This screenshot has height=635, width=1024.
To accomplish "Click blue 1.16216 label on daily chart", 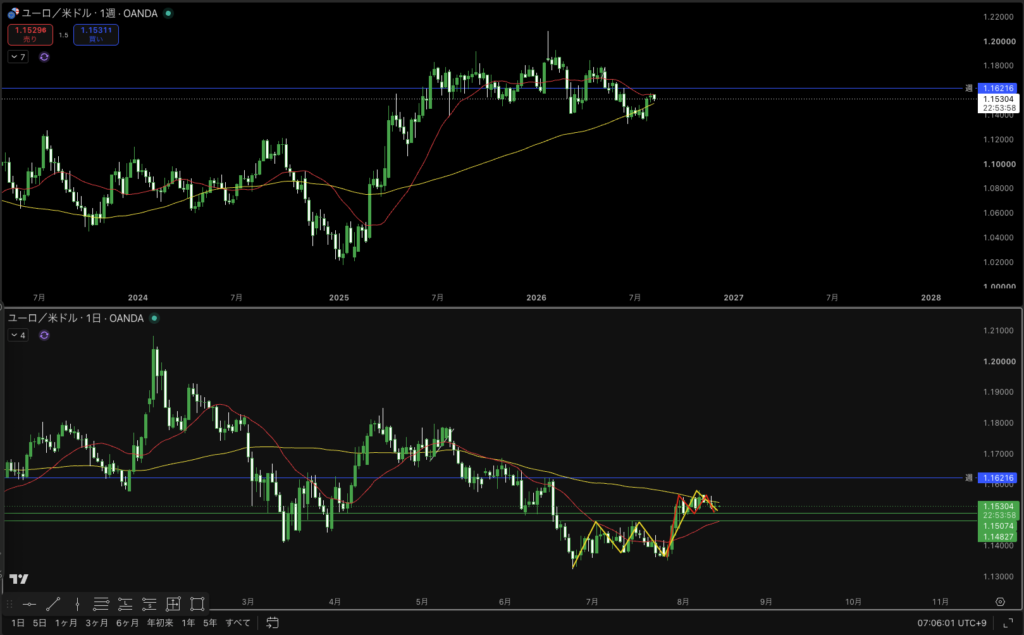I will [998, 478].
